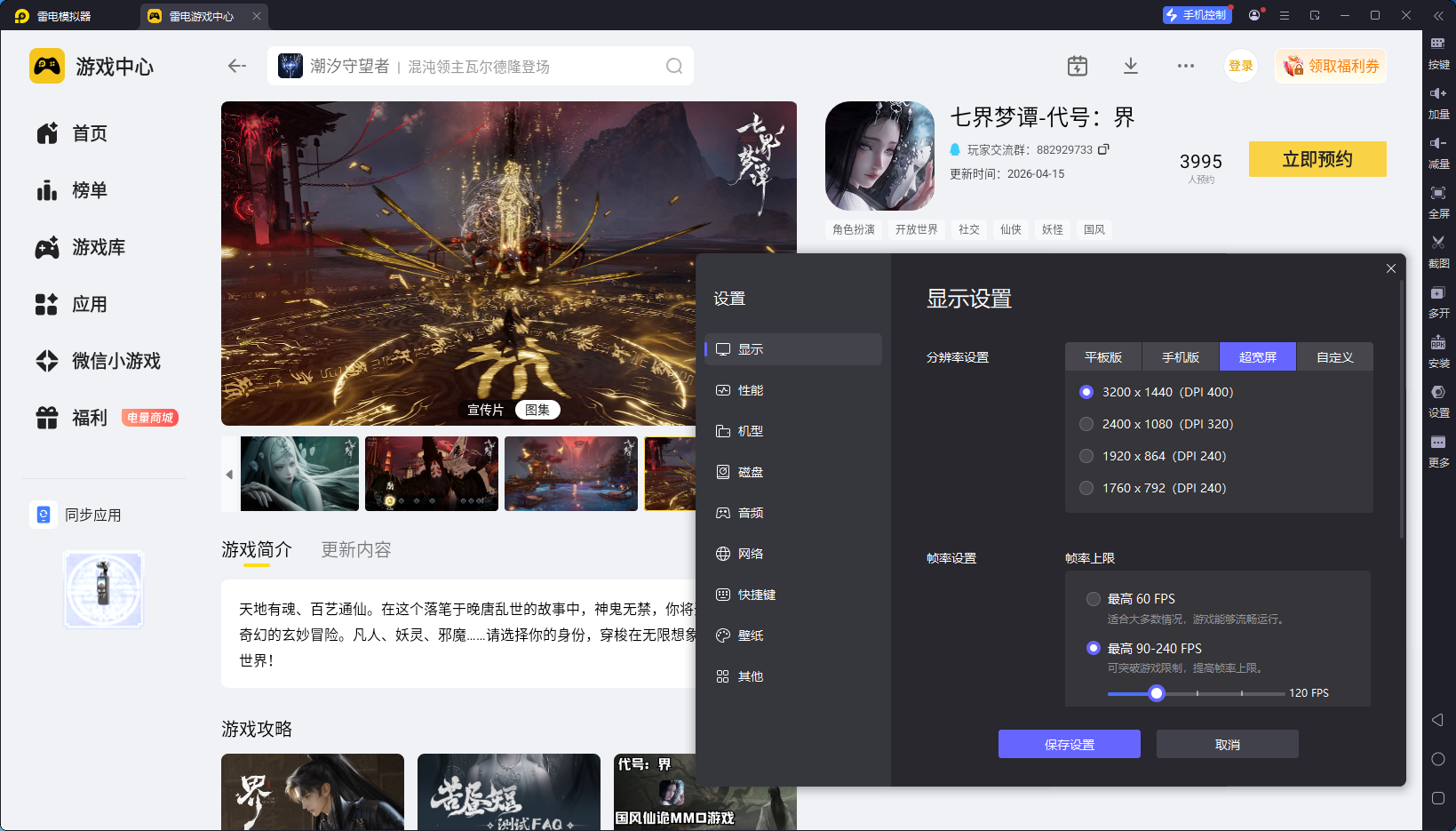The image size is (1456, 831).
Task: Click the 保存设置 button
Action: (1069, 745)
